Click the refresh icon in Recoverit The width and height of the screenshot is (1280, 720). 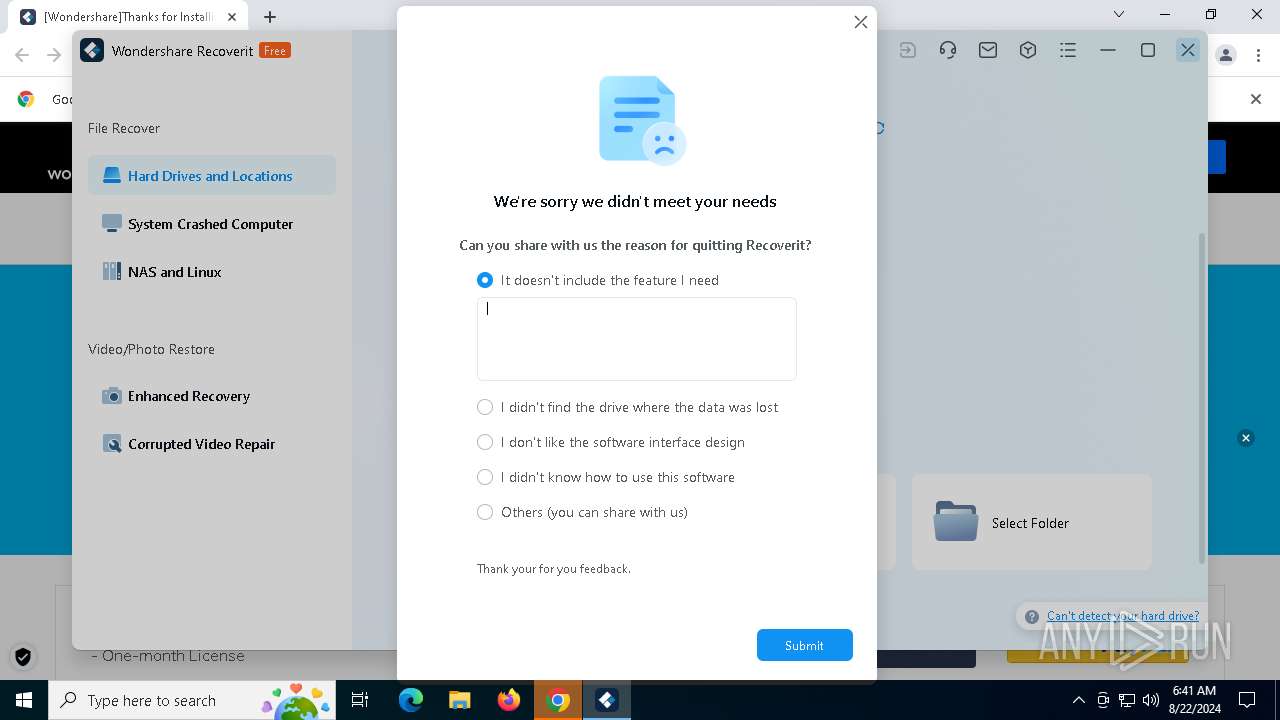coord(880,128)
